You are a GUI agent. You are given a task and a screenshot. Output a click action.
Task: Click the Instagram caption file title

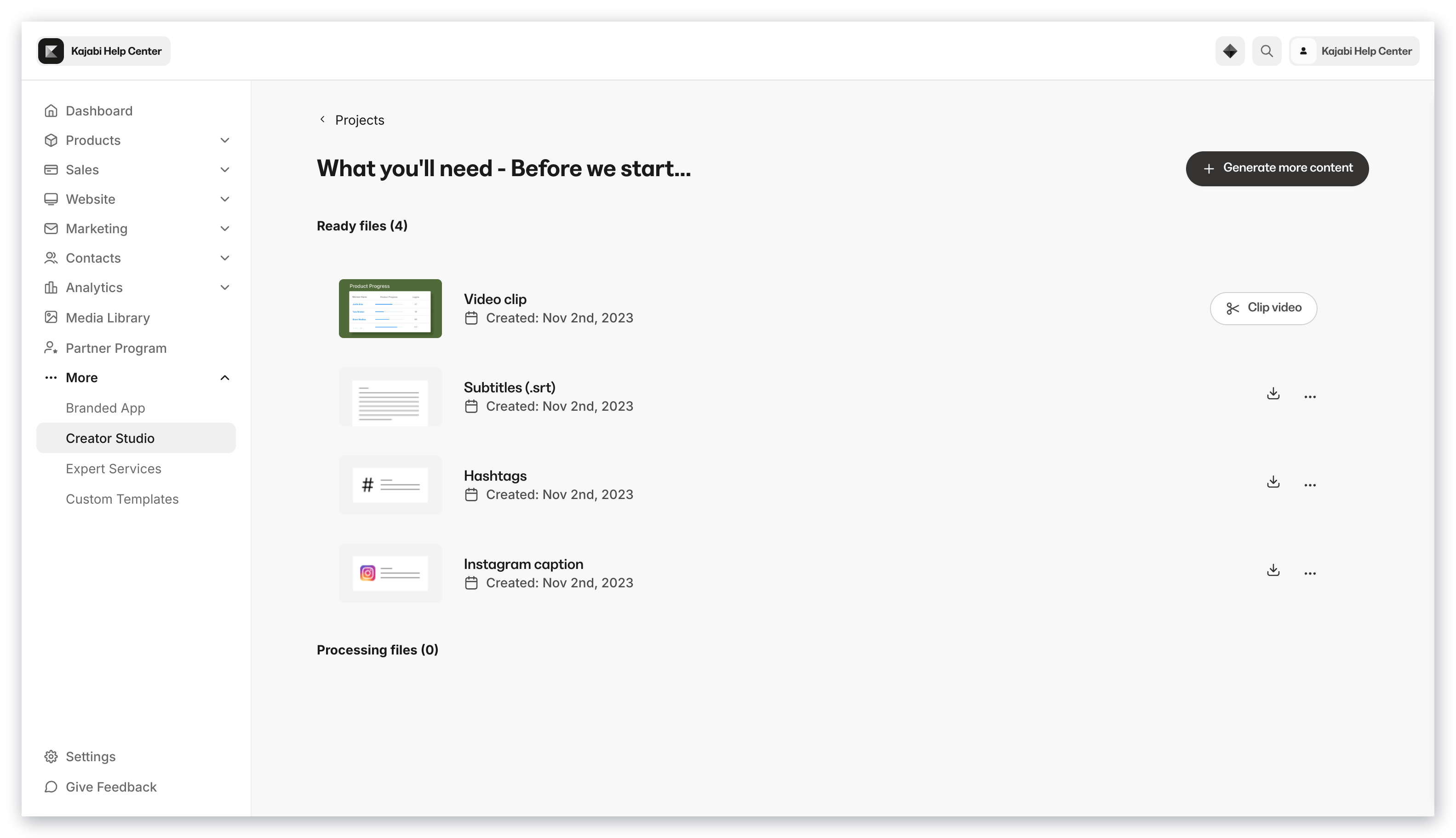(x=523, y=564)
